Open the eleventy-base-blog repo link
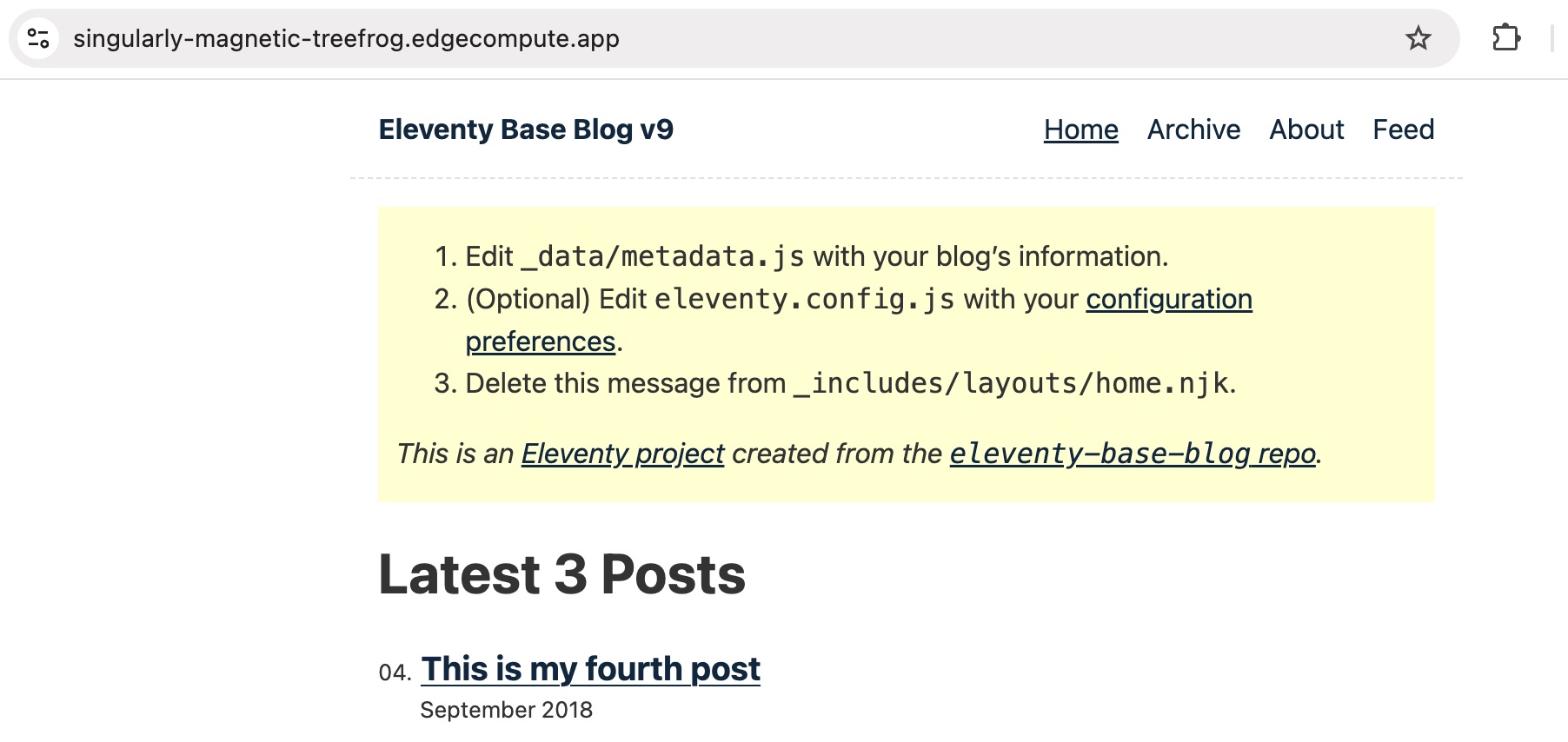 1132,453
